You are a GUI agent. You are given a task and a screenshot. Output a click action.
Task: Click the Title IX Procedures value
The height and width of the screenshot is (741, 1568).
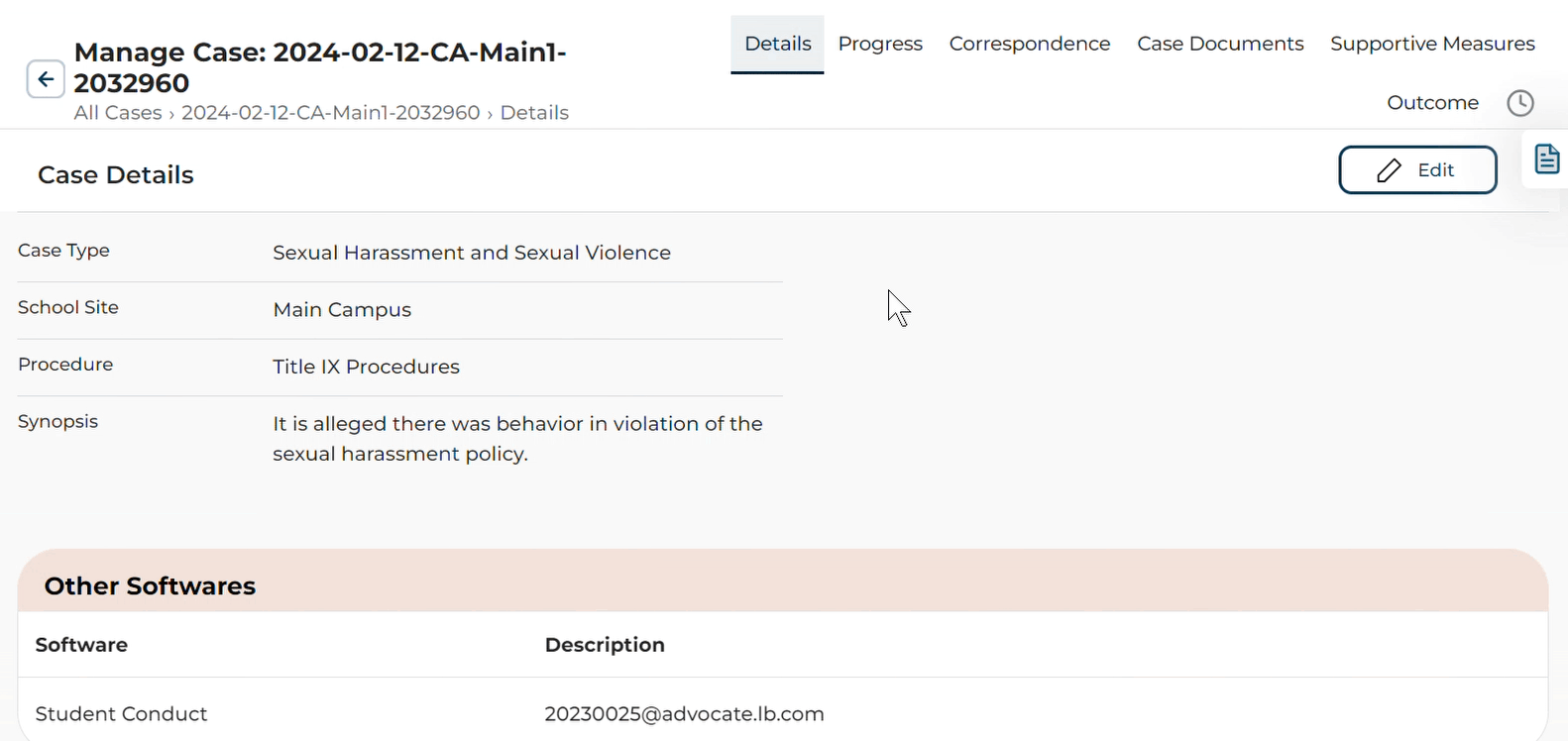[366, 367]
